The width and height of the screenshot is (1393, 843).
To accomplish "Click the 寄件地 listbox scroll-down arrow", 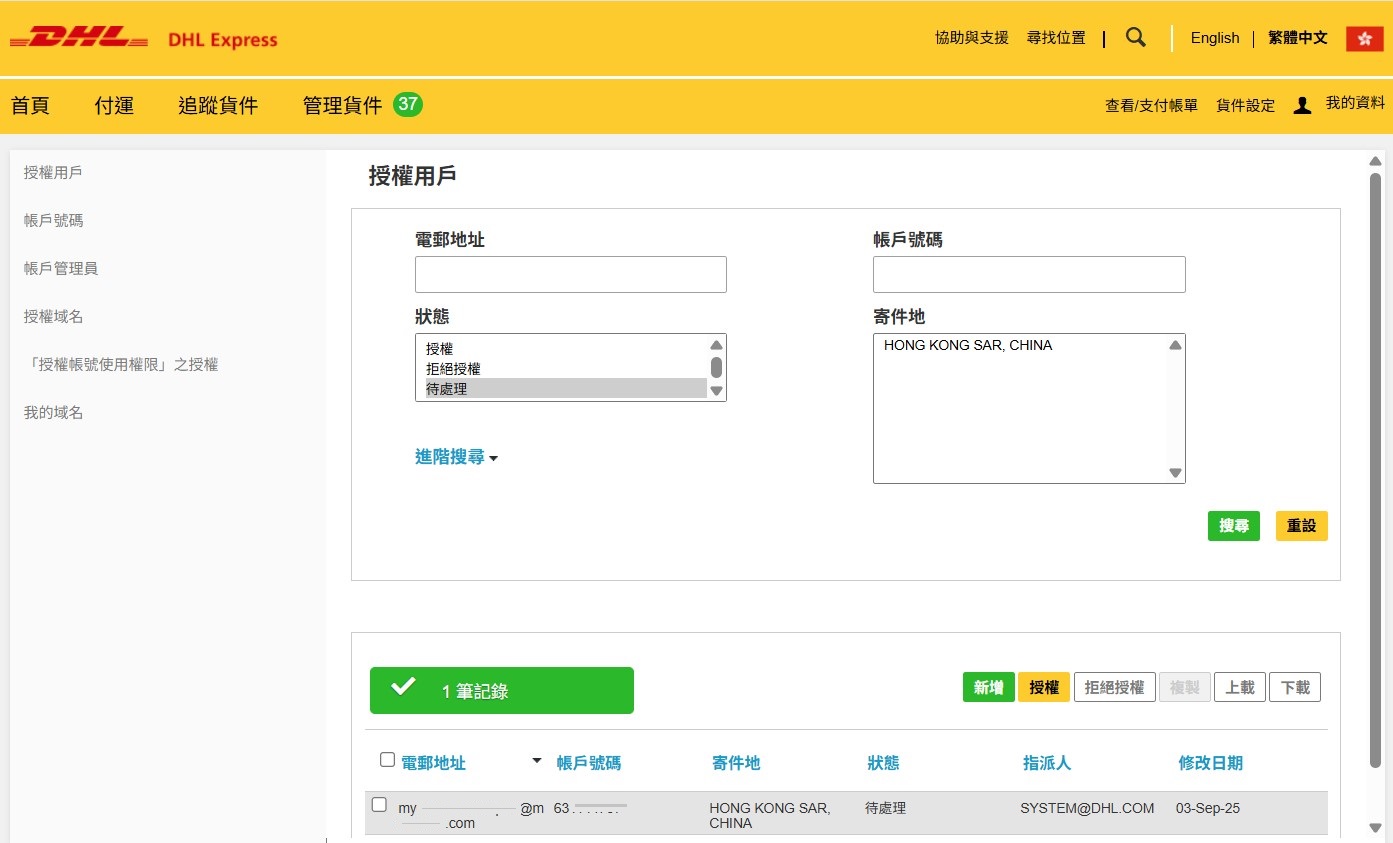I will (1175, 473).
